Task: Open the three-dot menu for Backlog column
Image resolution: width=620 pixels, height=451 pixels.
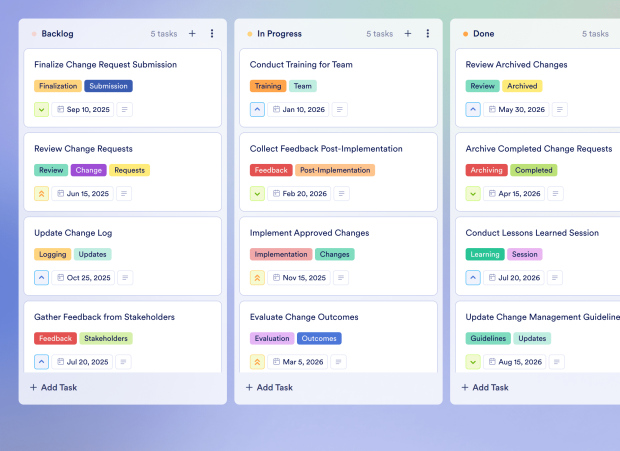Action: [x=212, y=33]
